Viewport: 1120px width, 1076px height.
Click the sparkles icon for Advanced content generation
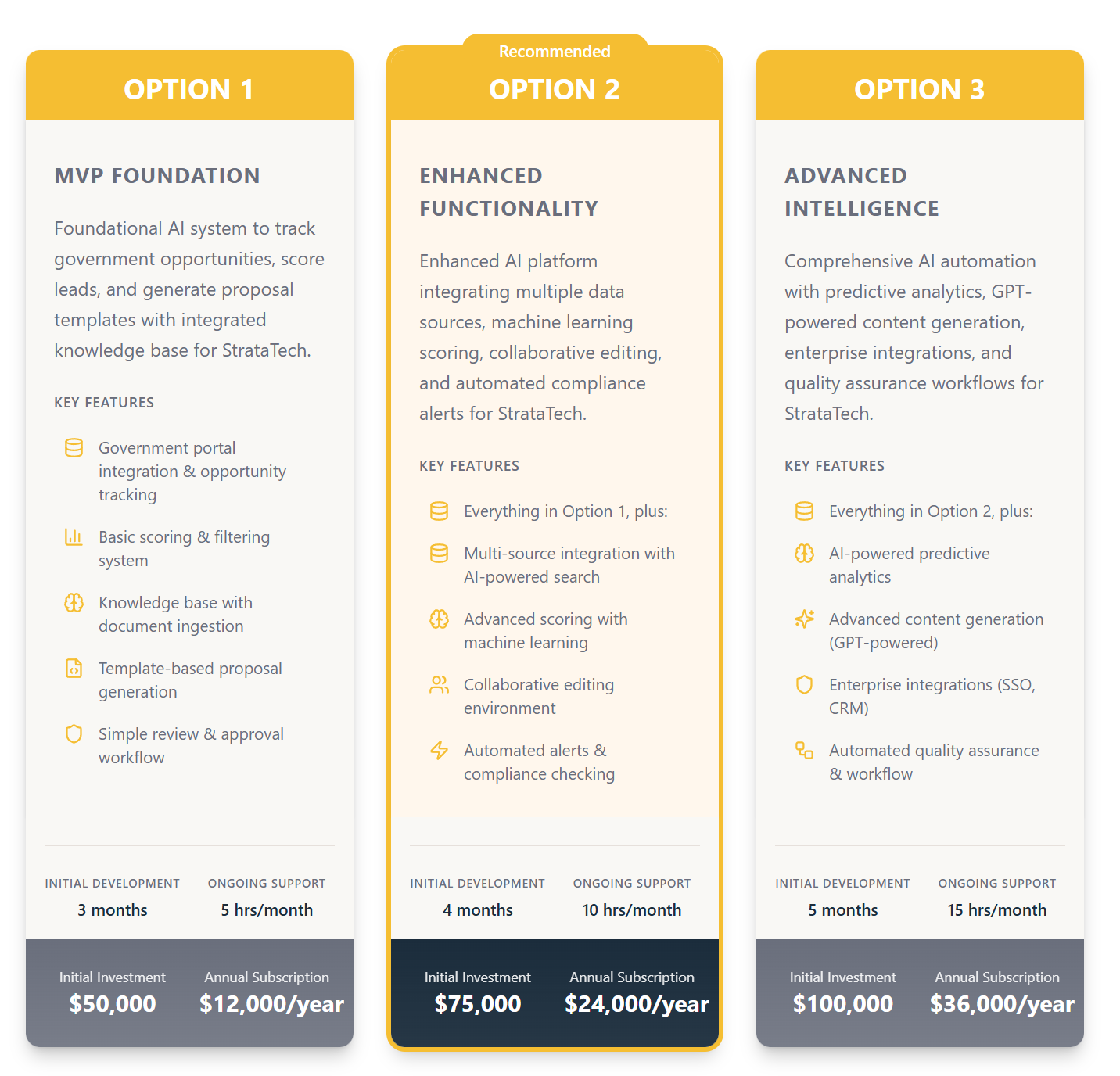804,619
